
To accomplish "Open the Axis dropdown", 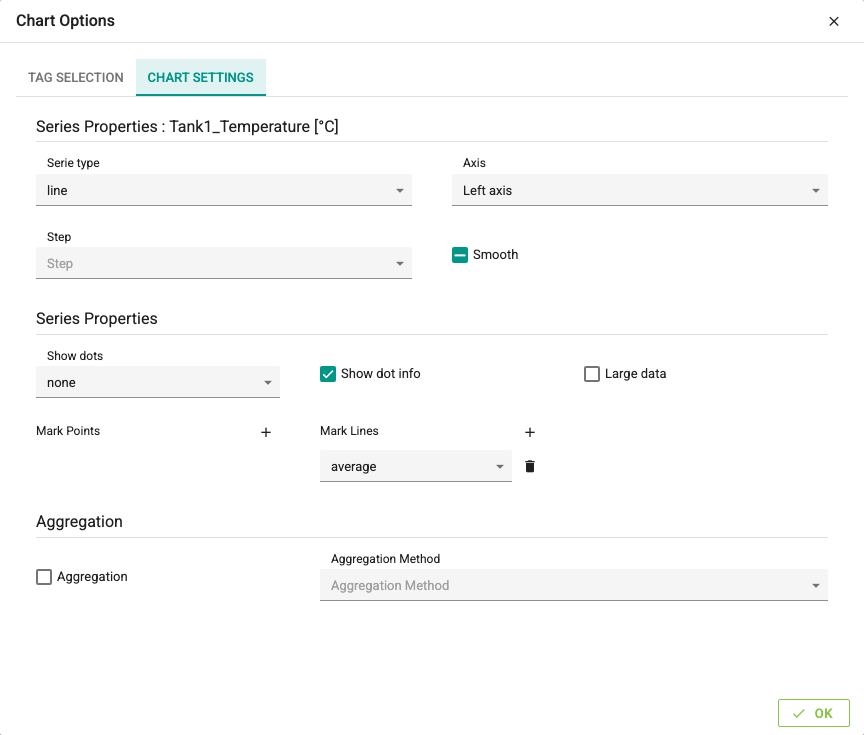I will pos(640,190).
